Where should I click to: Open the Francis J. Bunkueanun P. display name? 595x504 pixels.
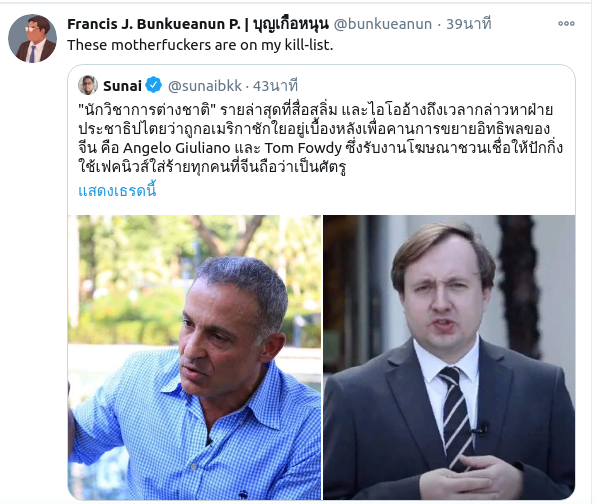154,24
